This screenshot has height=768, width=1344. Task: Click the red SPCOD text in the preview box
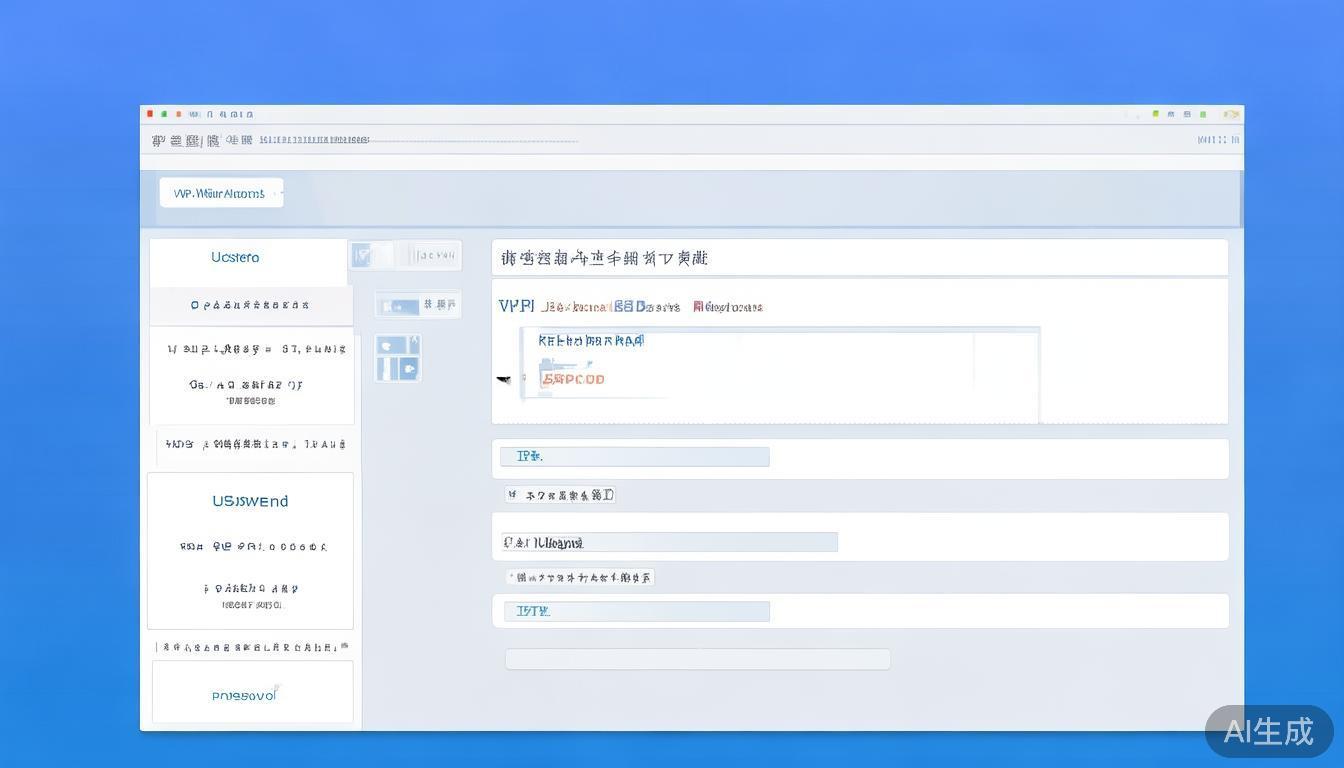click(x=573, y=379)
